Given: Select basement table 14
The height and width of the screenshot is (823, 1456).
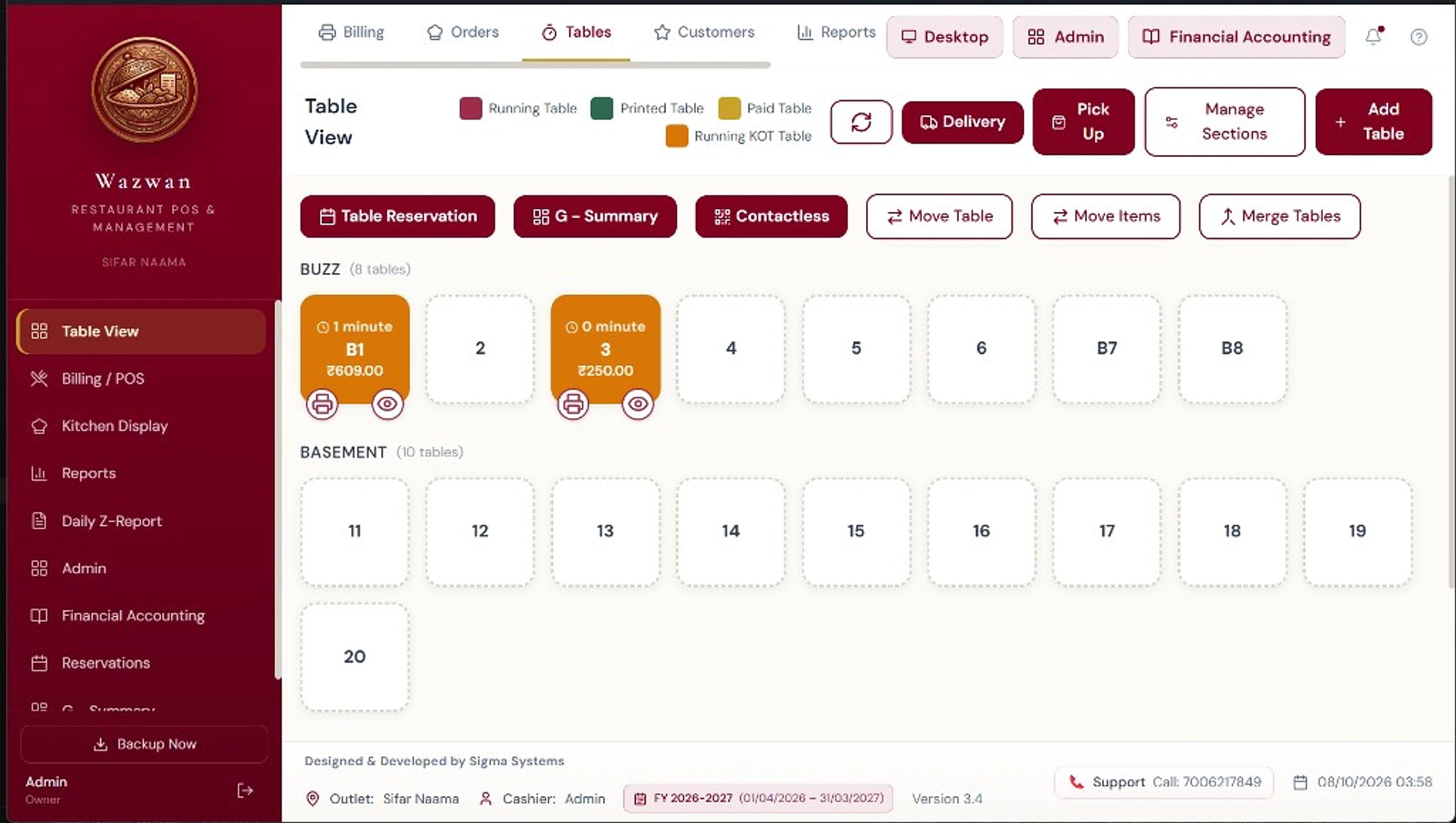Looking at the screenshot, I should pos(731,532).
